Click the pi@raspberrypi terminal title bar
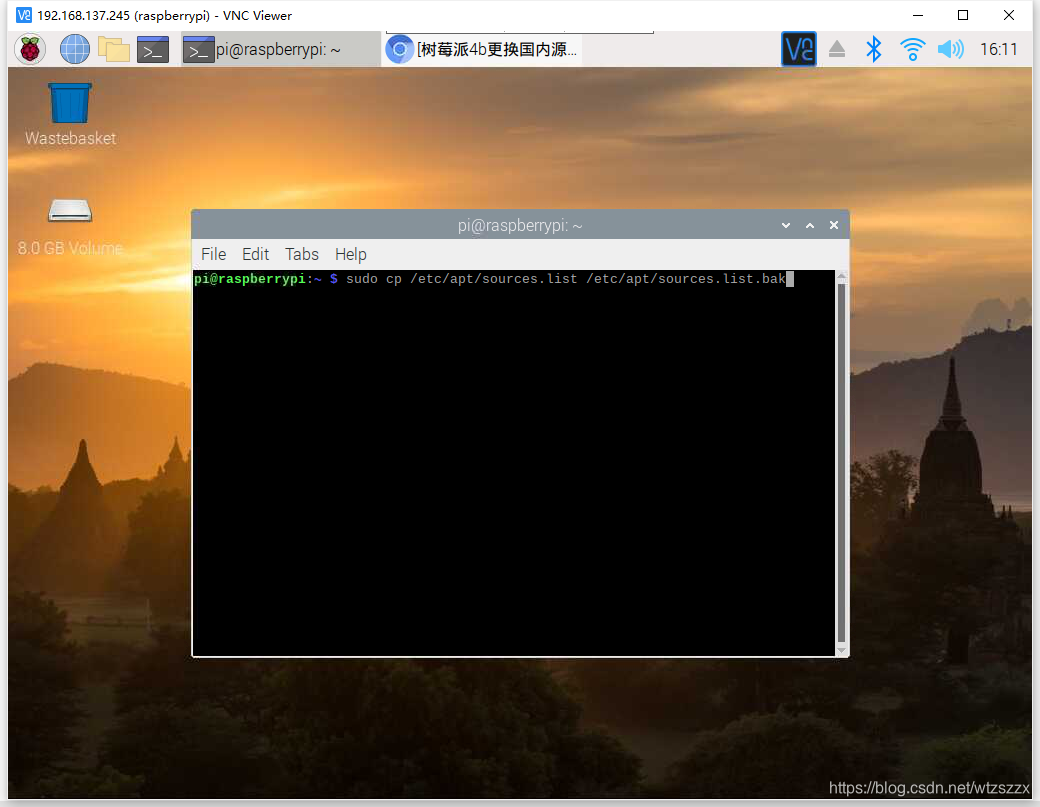Viewport: 1040px width, 807px height. point(520,225)
